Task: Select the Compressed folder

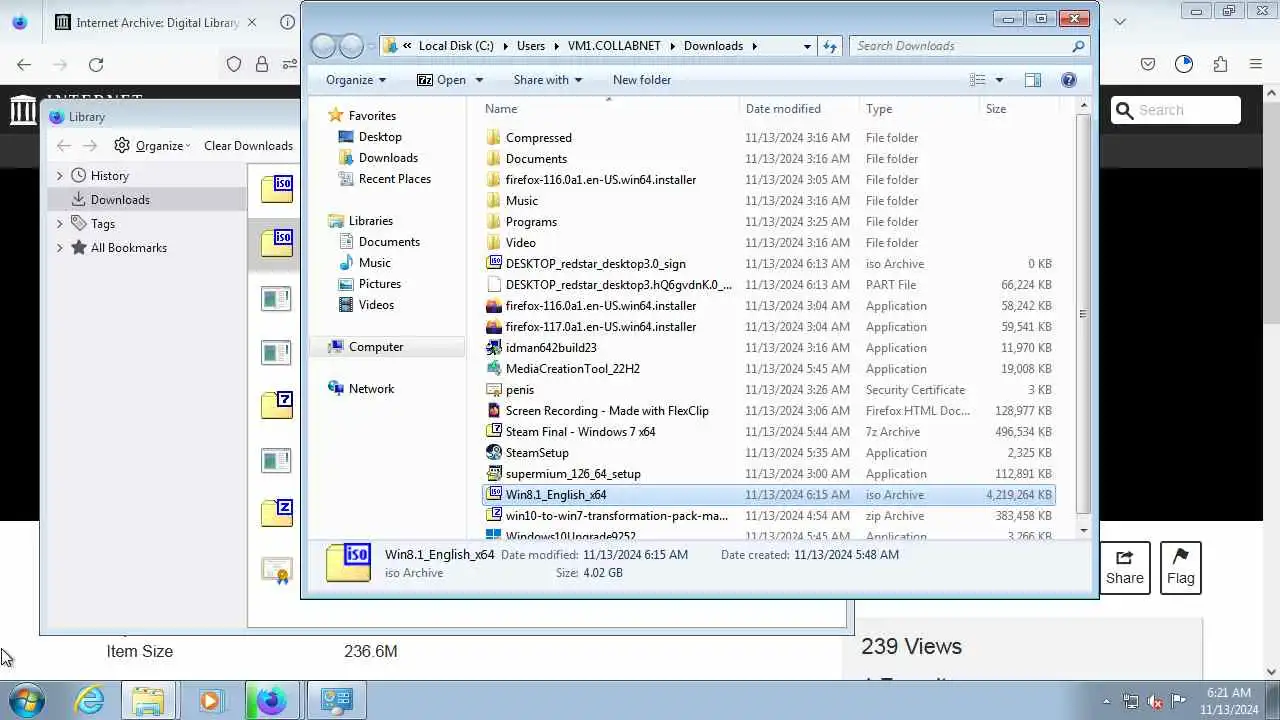Action: (x=538, y=138)
